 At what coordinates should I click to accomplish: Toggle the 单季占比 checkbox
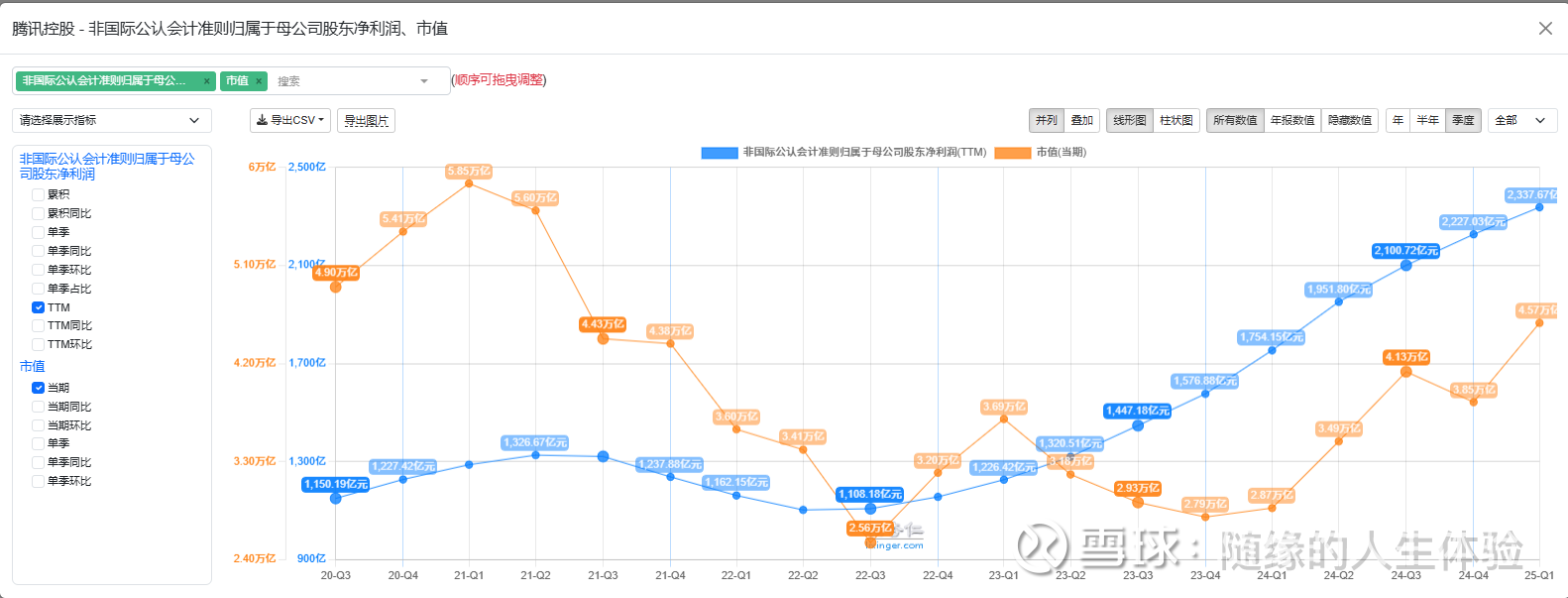click(x=38, y=289)
